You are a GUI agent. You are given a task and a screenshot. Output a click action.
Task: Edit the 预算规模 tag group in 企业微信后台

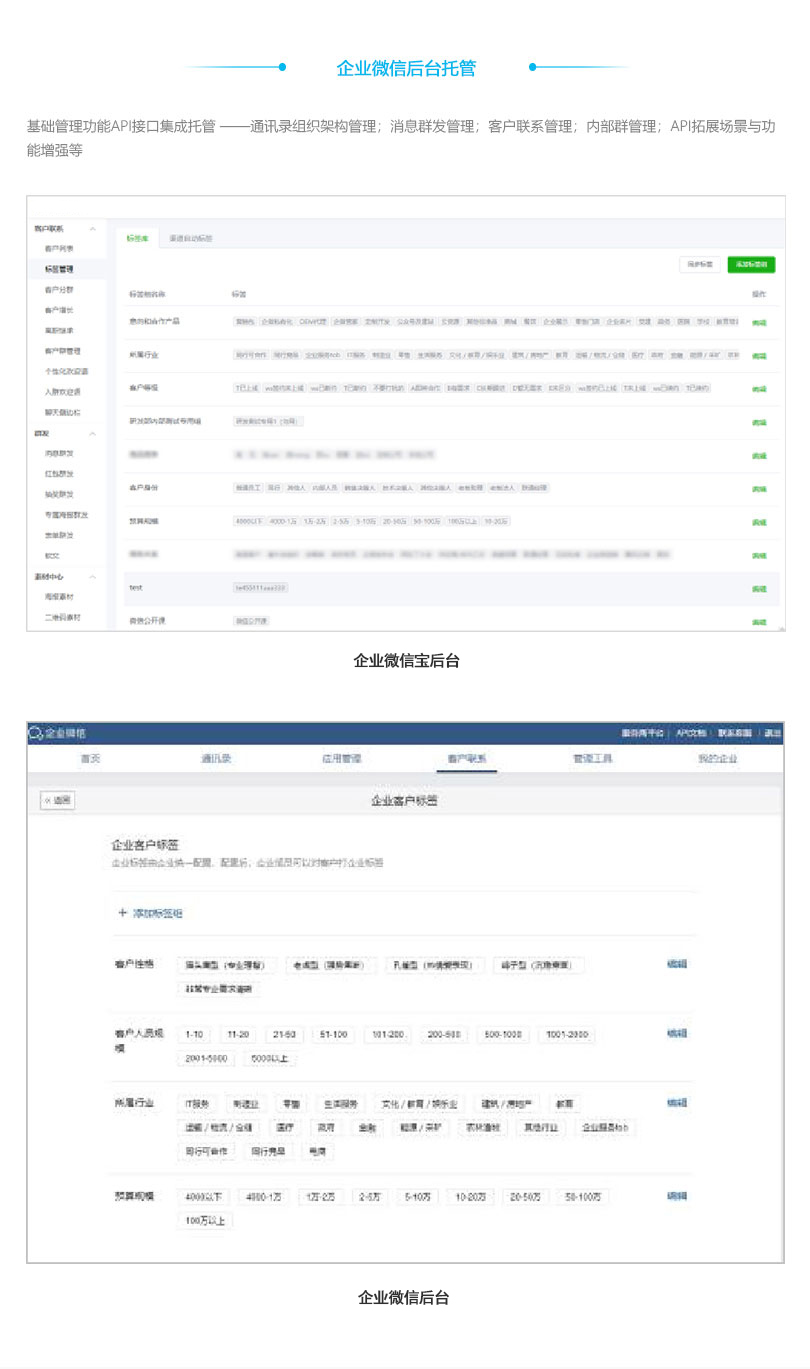677,1195
